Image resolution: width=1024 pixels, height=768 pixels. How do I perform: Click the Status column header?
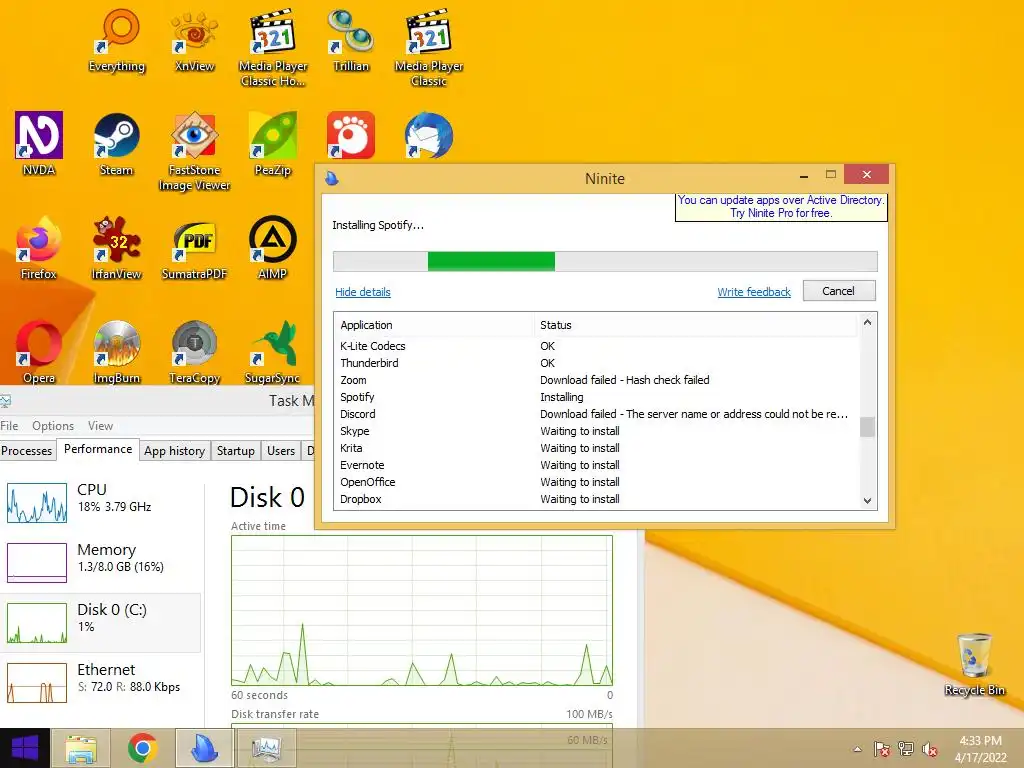click(696, 325)
